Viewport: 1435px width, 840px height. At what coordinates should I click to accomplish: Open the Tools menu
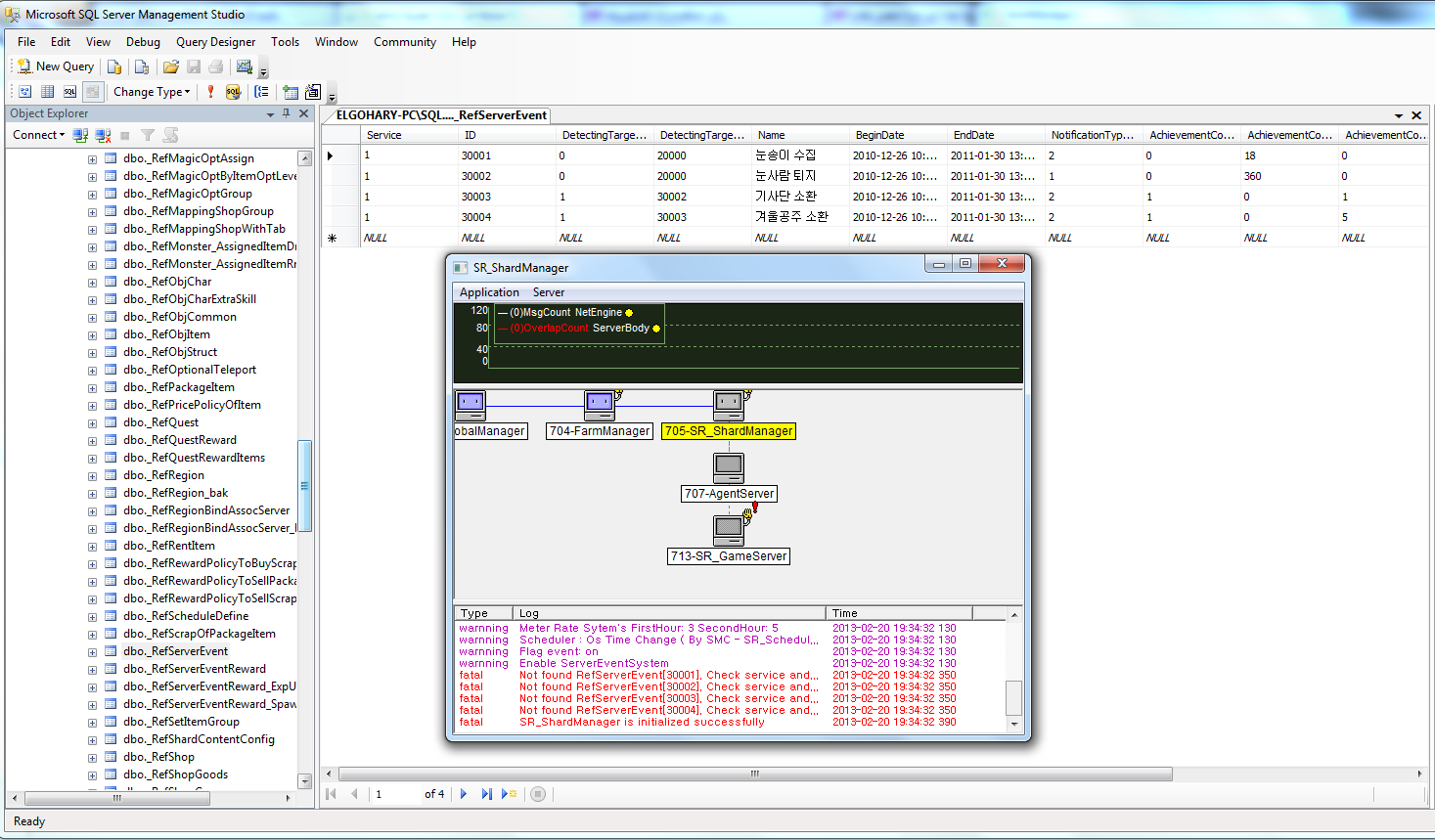(285, 42)
